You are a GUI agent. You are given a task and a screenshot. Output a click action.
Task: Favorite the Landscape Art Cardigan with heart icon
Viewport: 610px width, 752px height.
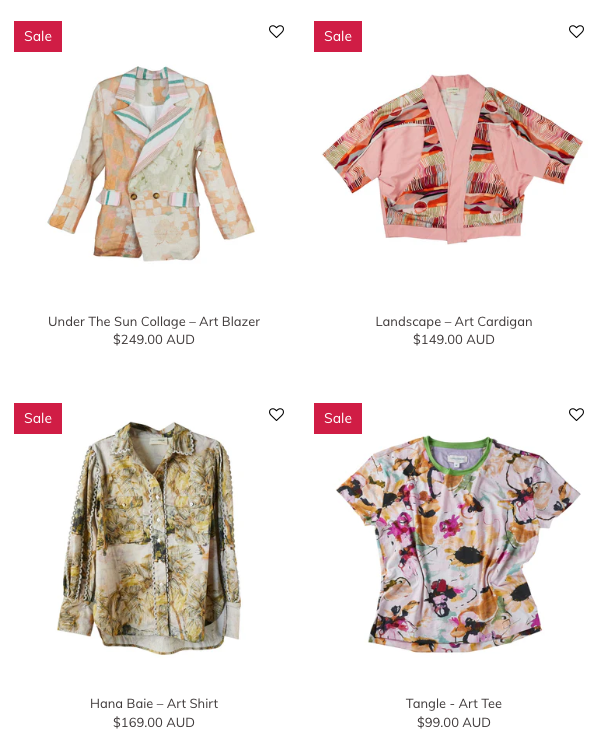point(576,31)
